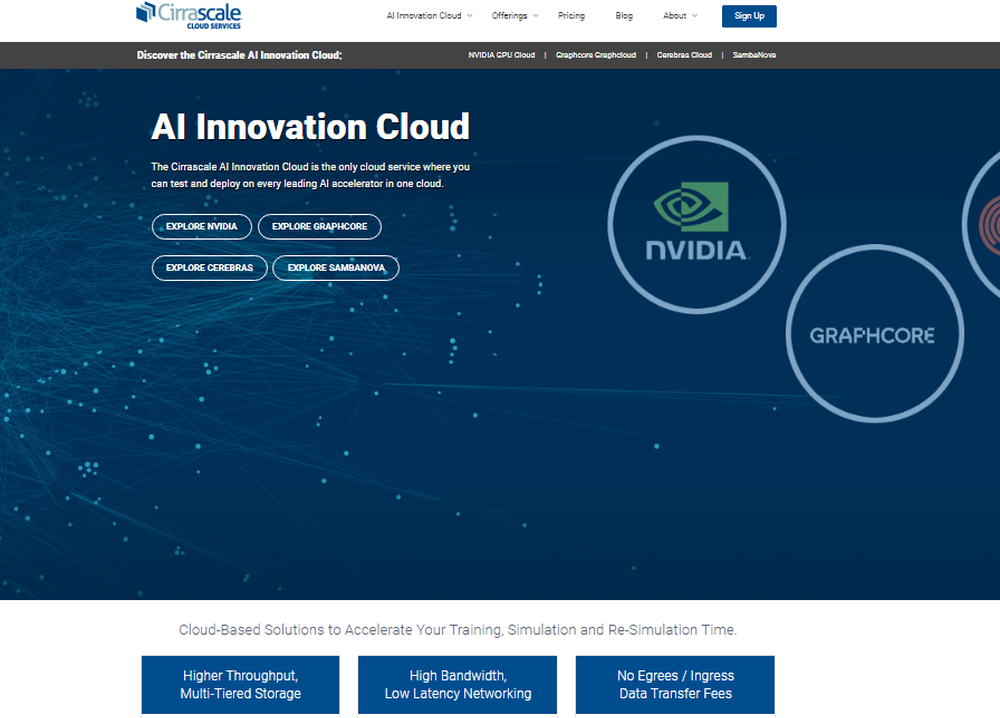
Task: Click the Graphcore logo circle
Action: tap(874, 333)
